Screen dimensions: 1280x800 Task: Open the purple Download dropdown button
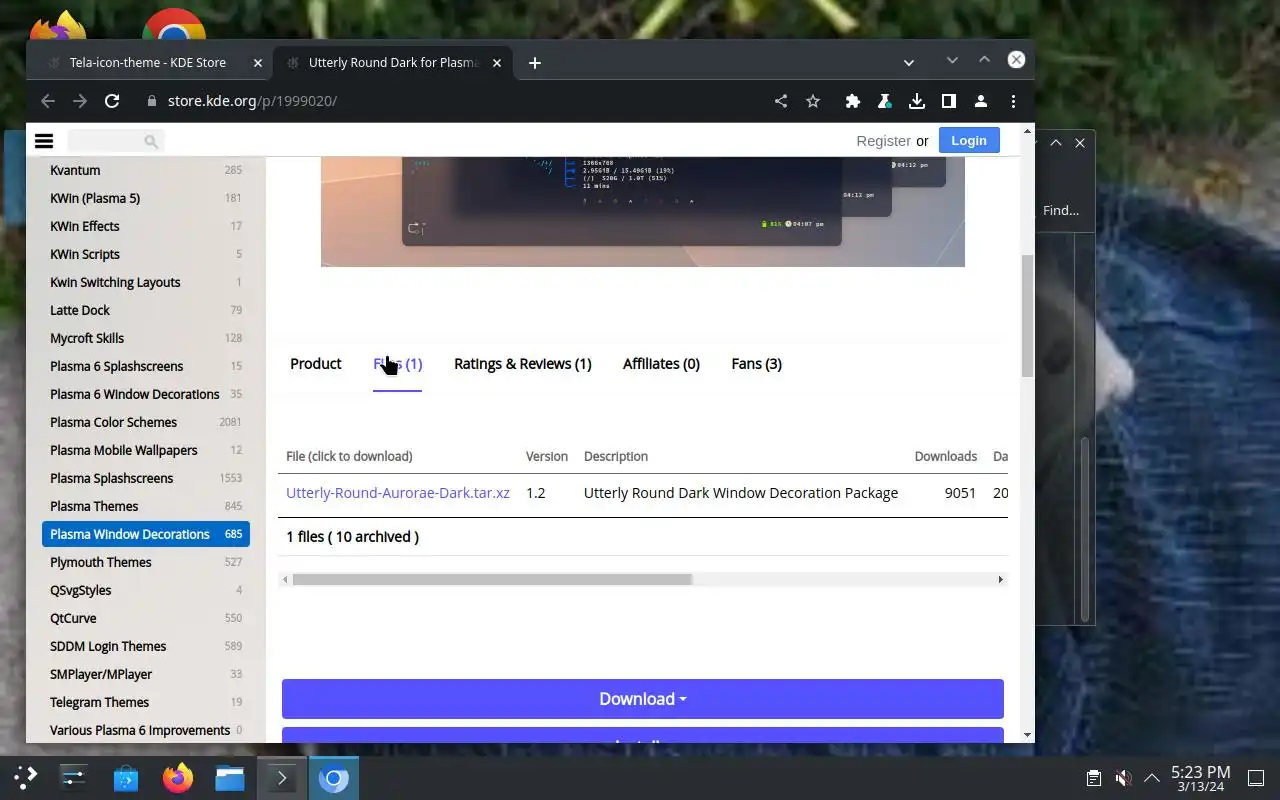tap(643, 699)
